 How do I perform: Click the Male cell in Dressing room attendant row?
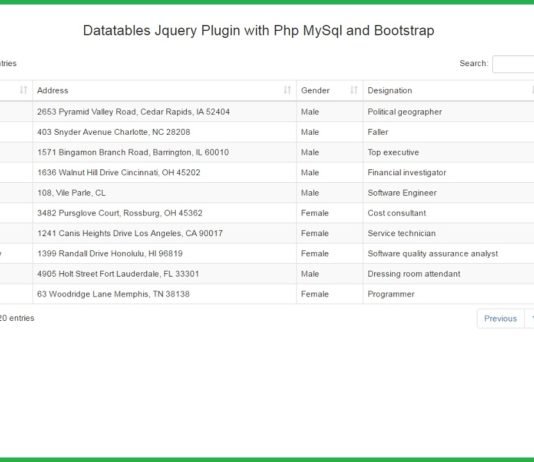(330, 274)
